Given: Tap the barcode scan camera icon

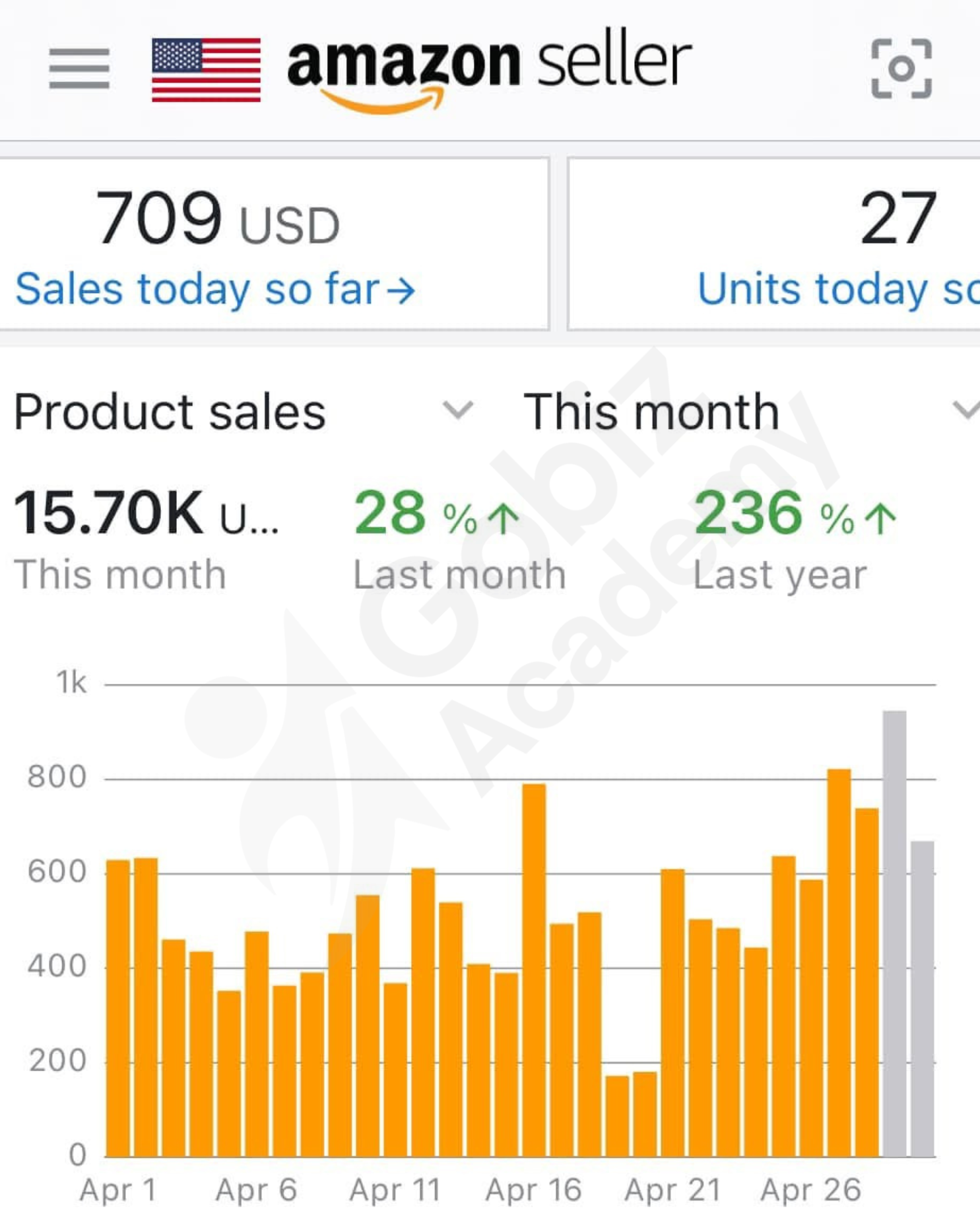Looking at the screenshot, I should 901,69.
